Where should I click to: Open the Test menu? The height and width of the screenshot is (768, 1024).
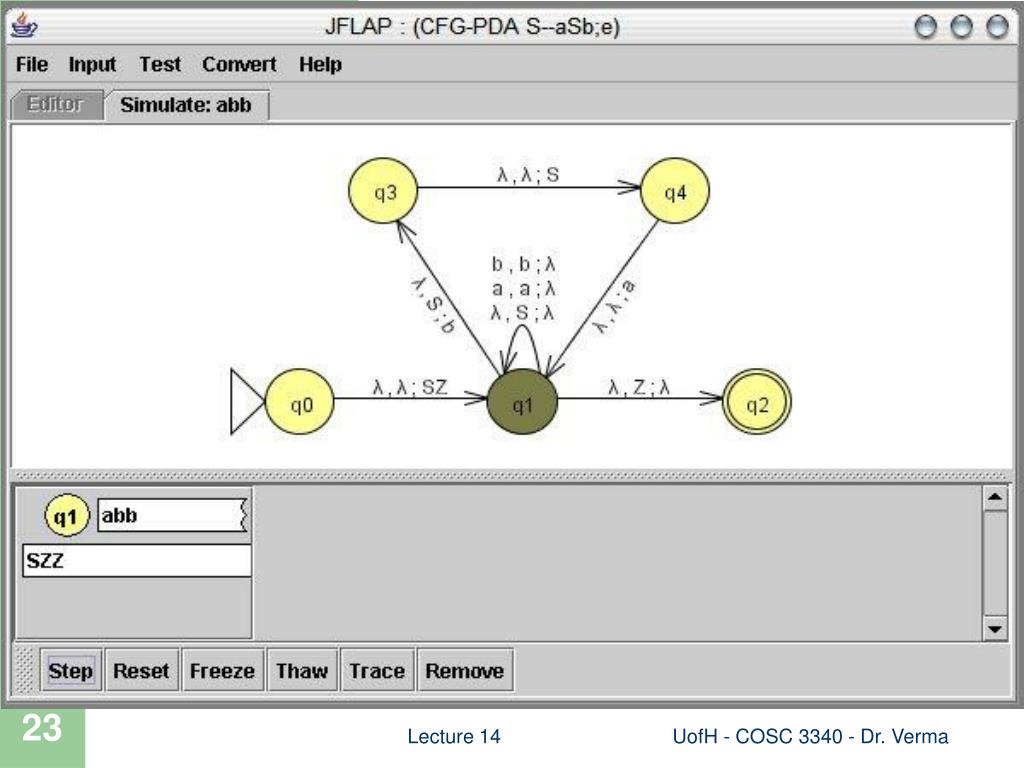point(160,65)
